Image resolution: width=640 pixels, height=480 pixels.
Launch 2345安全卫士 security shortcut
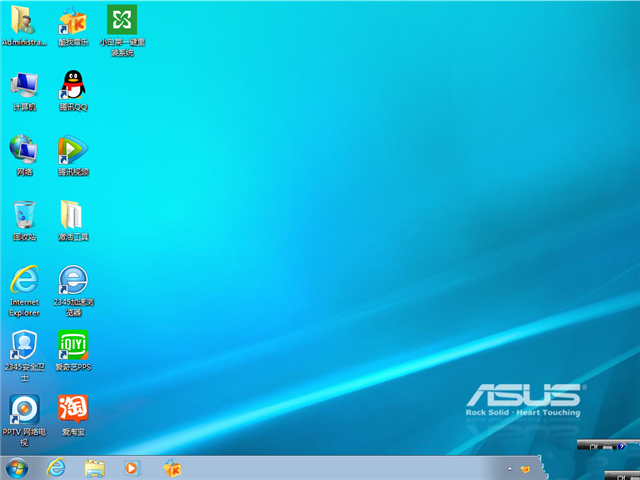(x=23, y=345)
